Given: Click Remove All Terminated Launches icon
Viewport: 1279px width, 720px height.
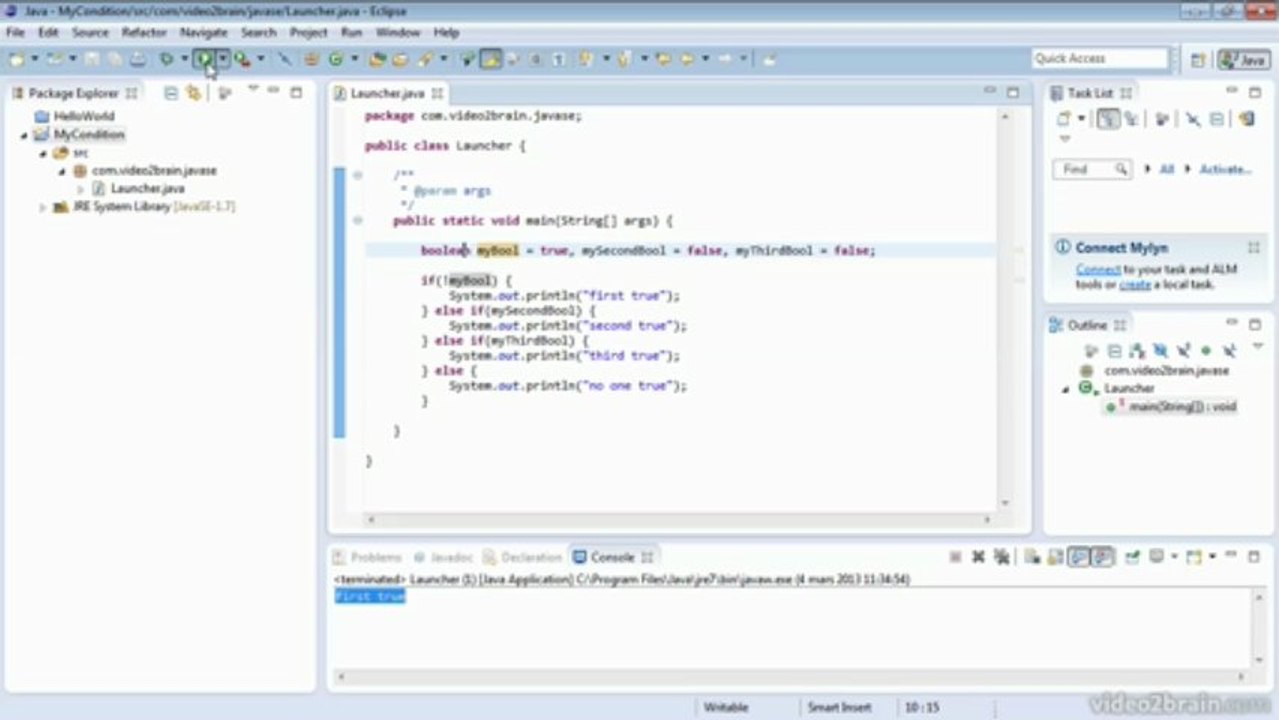Looking at the screenshot, I should (x=1001, y=557).
